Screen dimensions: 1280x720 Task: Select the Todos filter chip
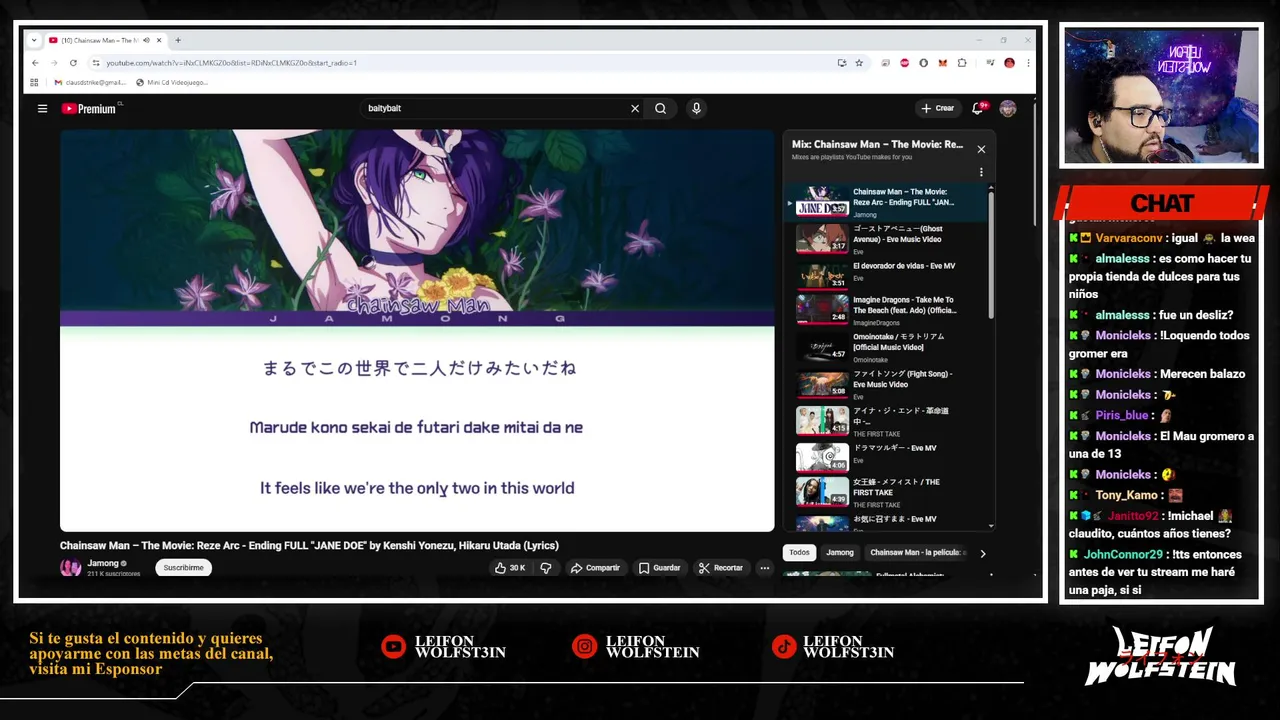(x=799, y=552)
